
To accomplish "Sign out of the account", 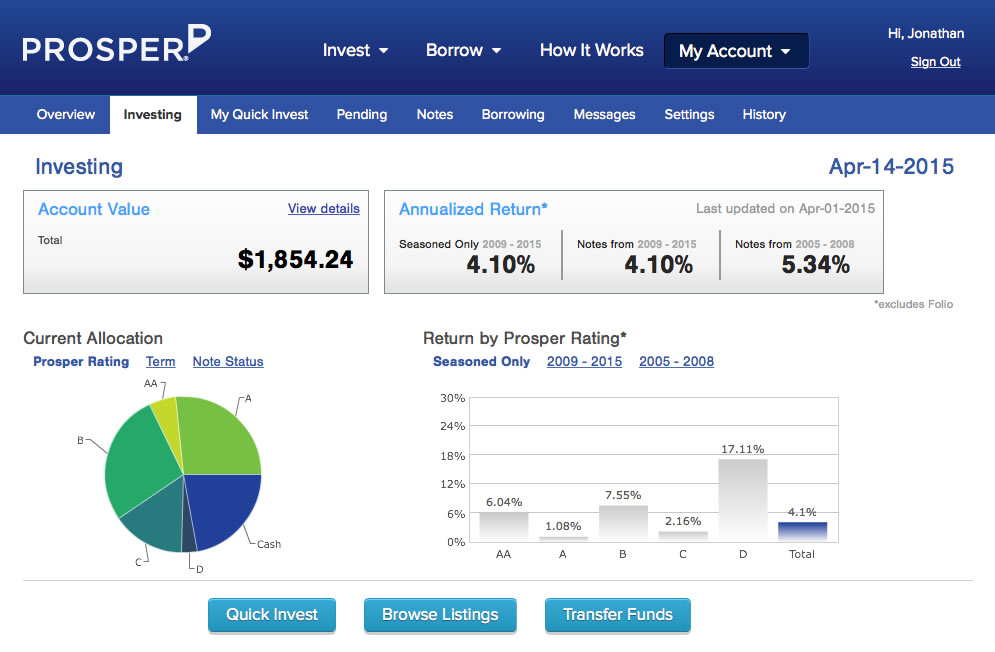I will pyautogui.click(x=935, y=62).
